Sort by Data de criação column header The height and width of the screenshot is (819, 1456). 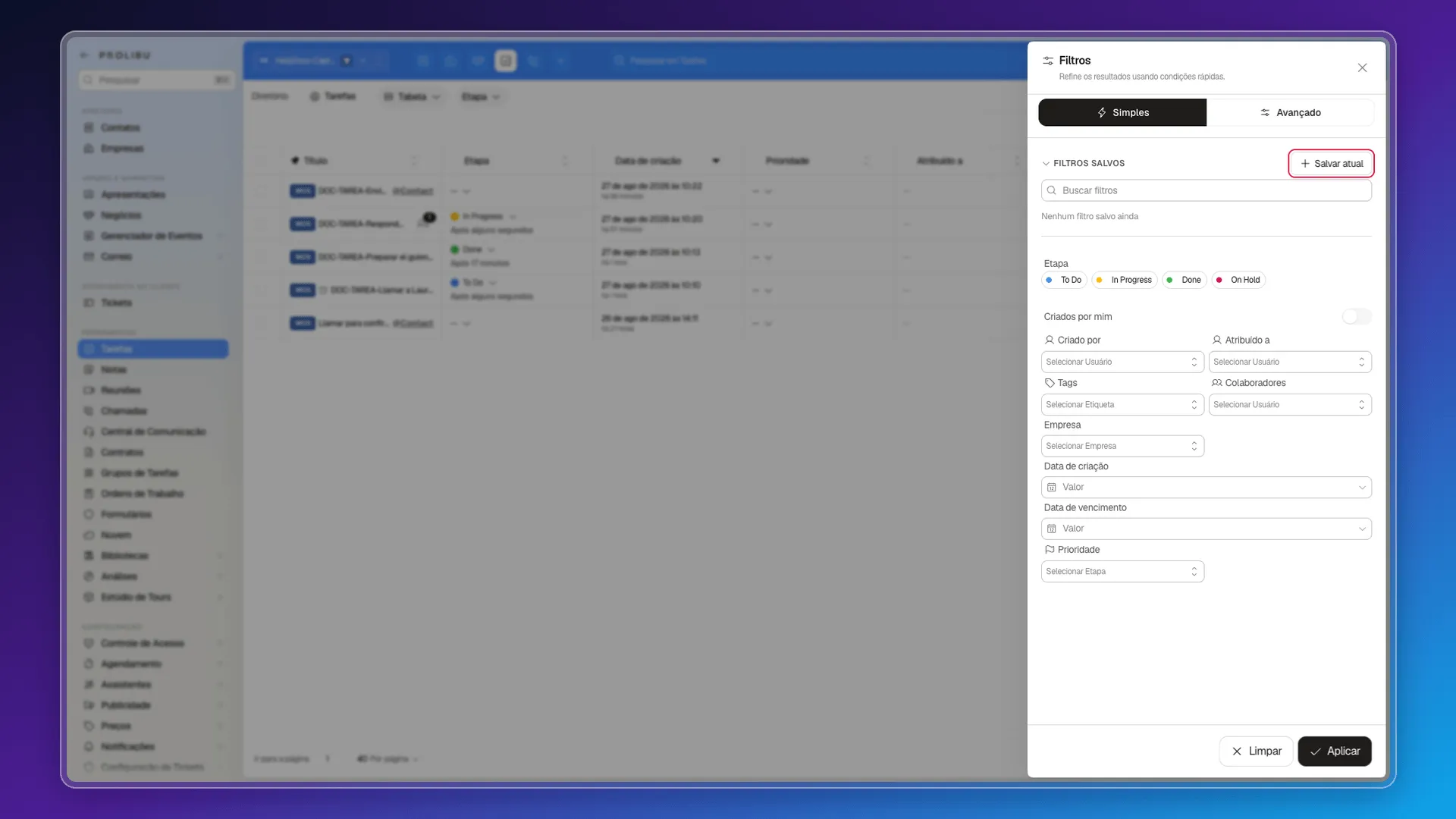coord(667,161)
